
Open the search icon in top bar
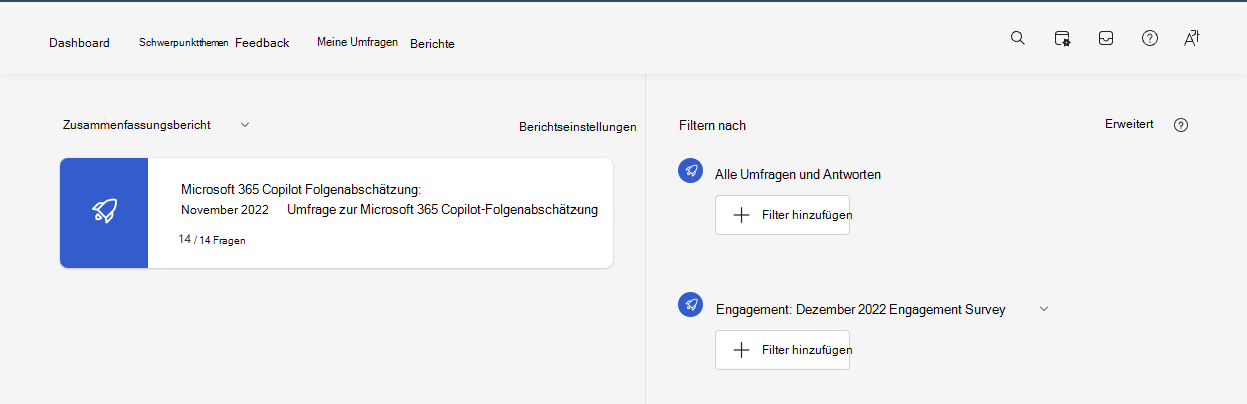pyautogui.click(x=1018, y=38)
